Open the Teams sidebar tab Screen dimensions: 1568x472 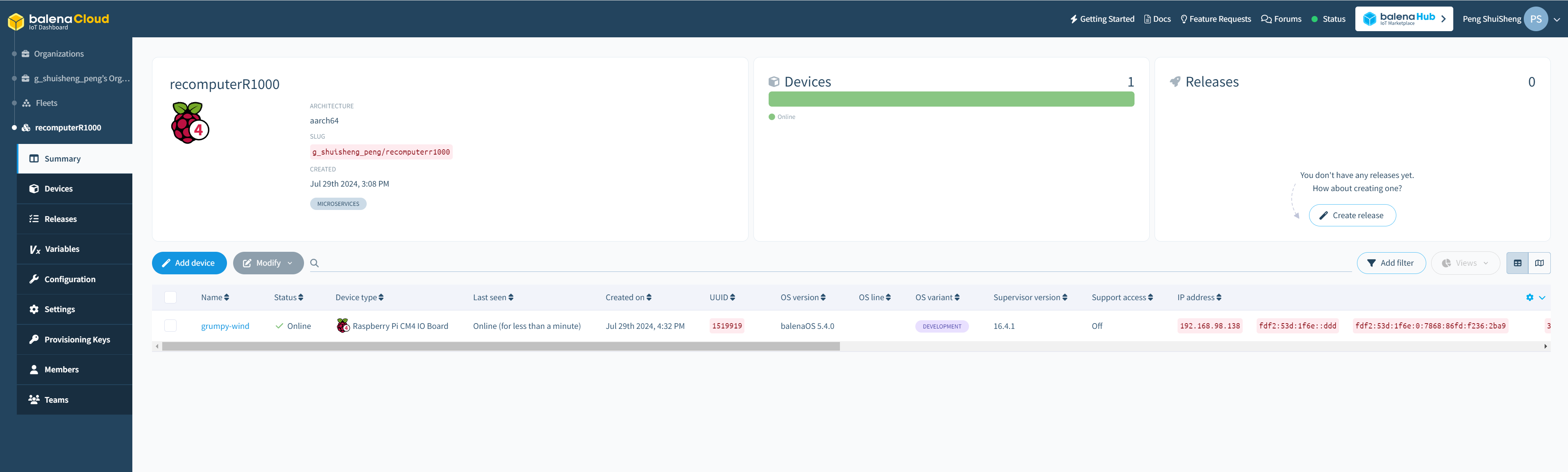point(75,400)
